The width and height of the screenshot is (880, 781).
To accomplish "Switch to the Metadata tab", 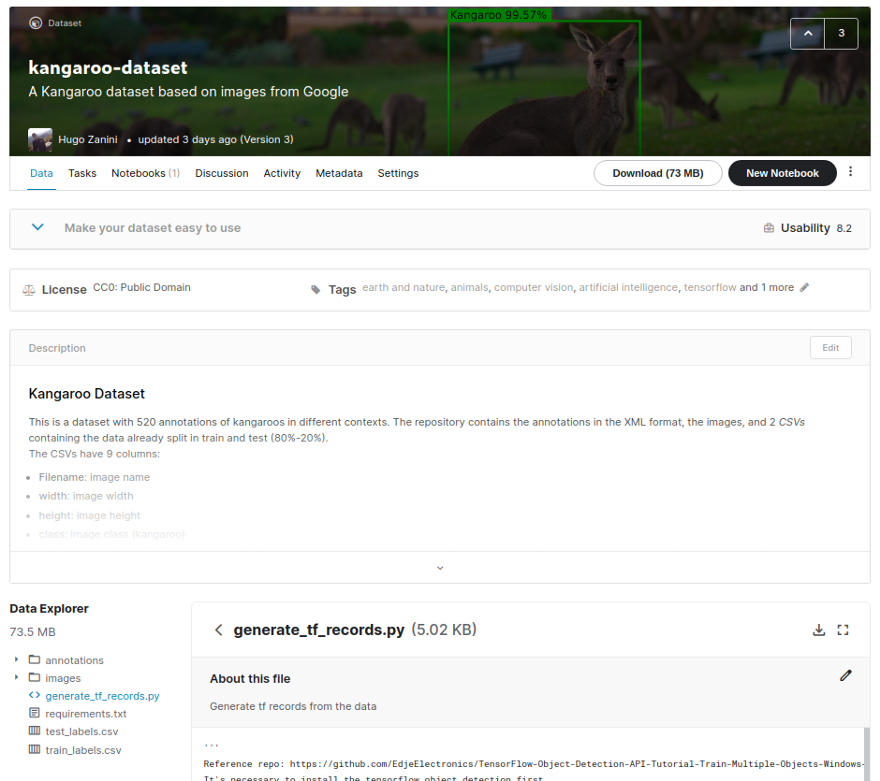I will pos(339,173).
